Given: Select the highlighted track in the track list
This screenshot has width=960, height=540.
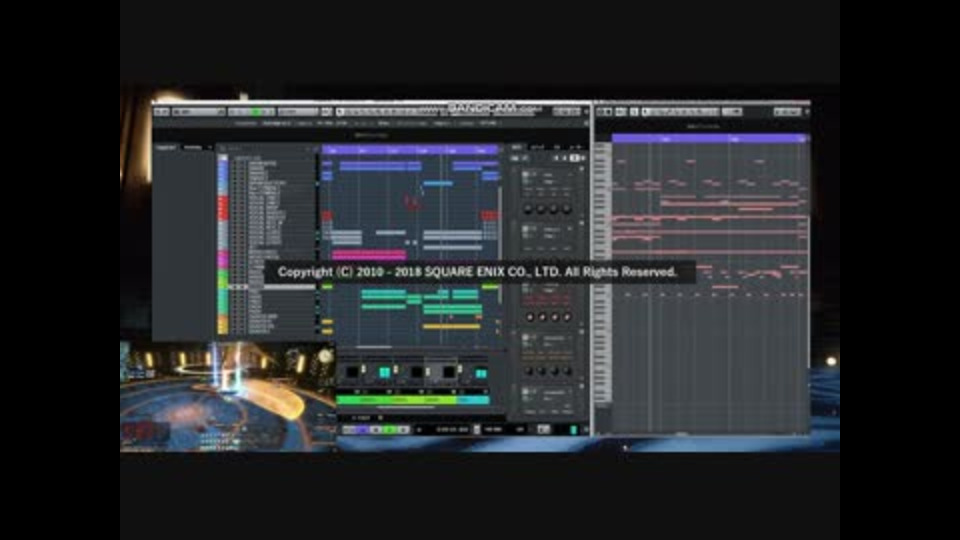Looking at the screenshot, I should 271,287.
